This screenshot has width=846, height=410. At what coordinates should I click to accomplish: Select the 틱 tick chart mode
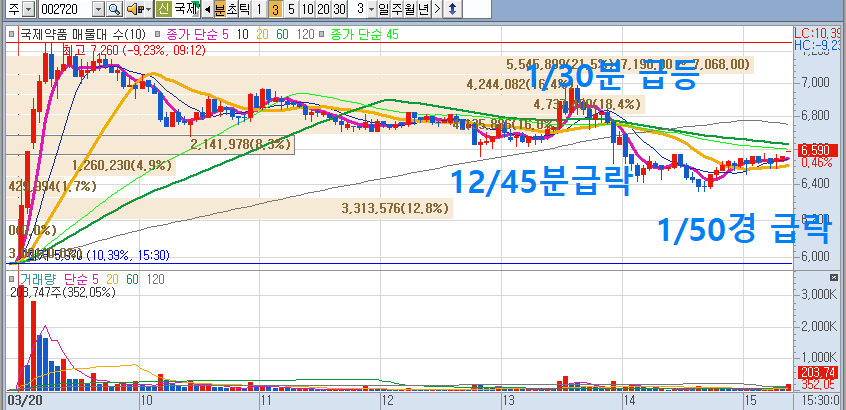pos(244,9)
